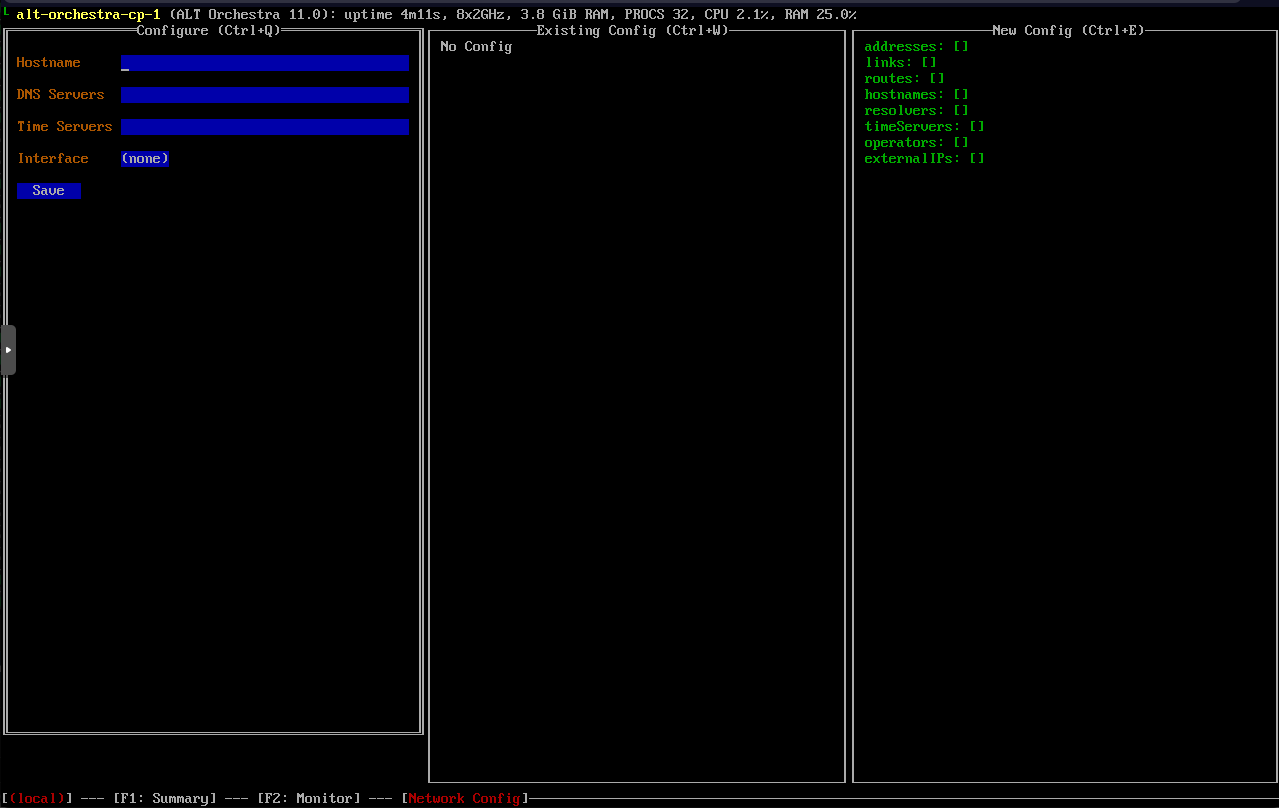The width and height of the screenshot is (1279, 808).
Task: Click the 'Interface' field label
Action: [x=52, y=159]
